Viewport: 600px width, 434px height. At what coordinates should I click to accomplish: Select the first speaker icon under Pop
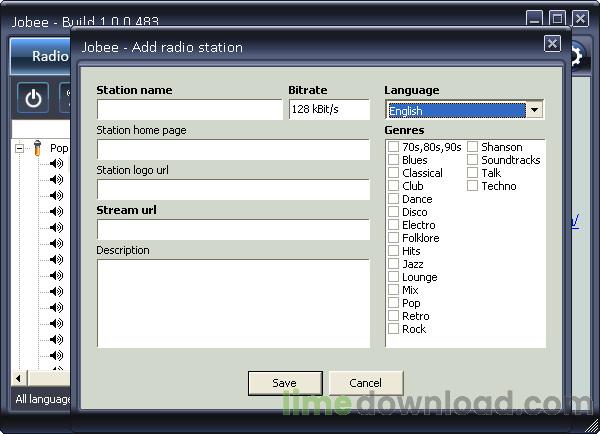pos(56,164)
